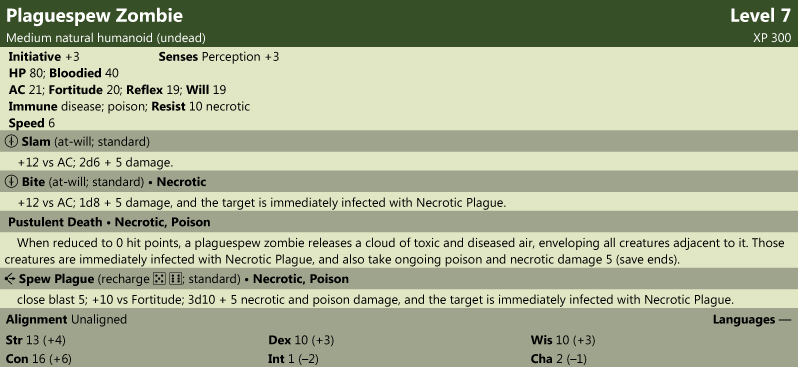Click the close blast arrow icon before Spew Plague
This screenshot has height=367, width=798.
(10, 279)
